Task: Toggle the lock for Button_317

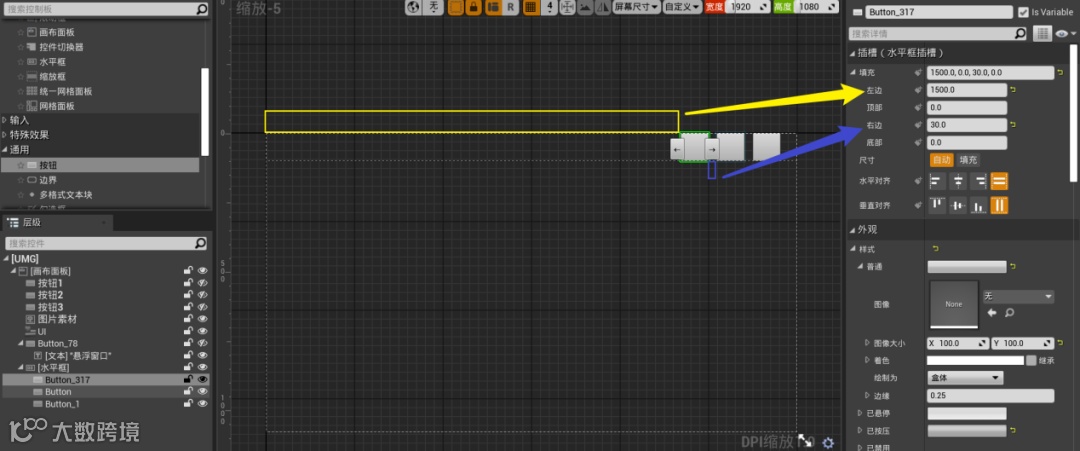Action: pyautogui.click(x=187, y=379)
